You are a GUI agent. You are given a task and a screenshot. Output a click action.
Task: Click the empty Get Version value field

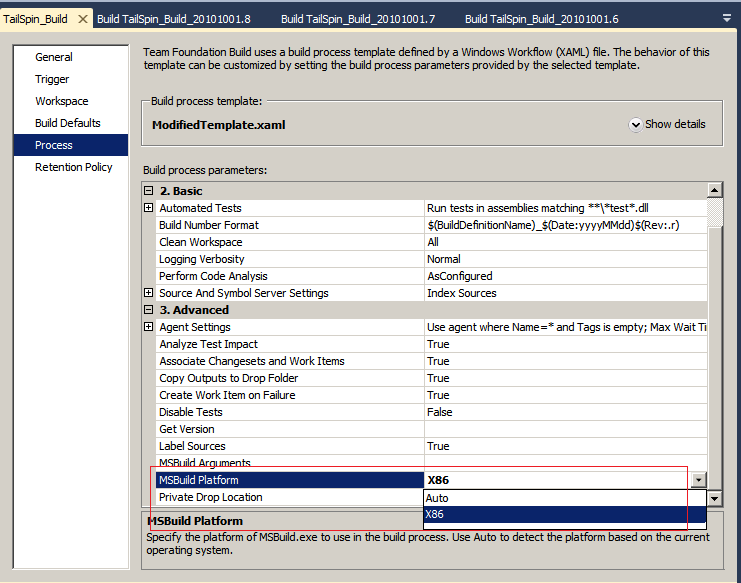tap(566, 429)
